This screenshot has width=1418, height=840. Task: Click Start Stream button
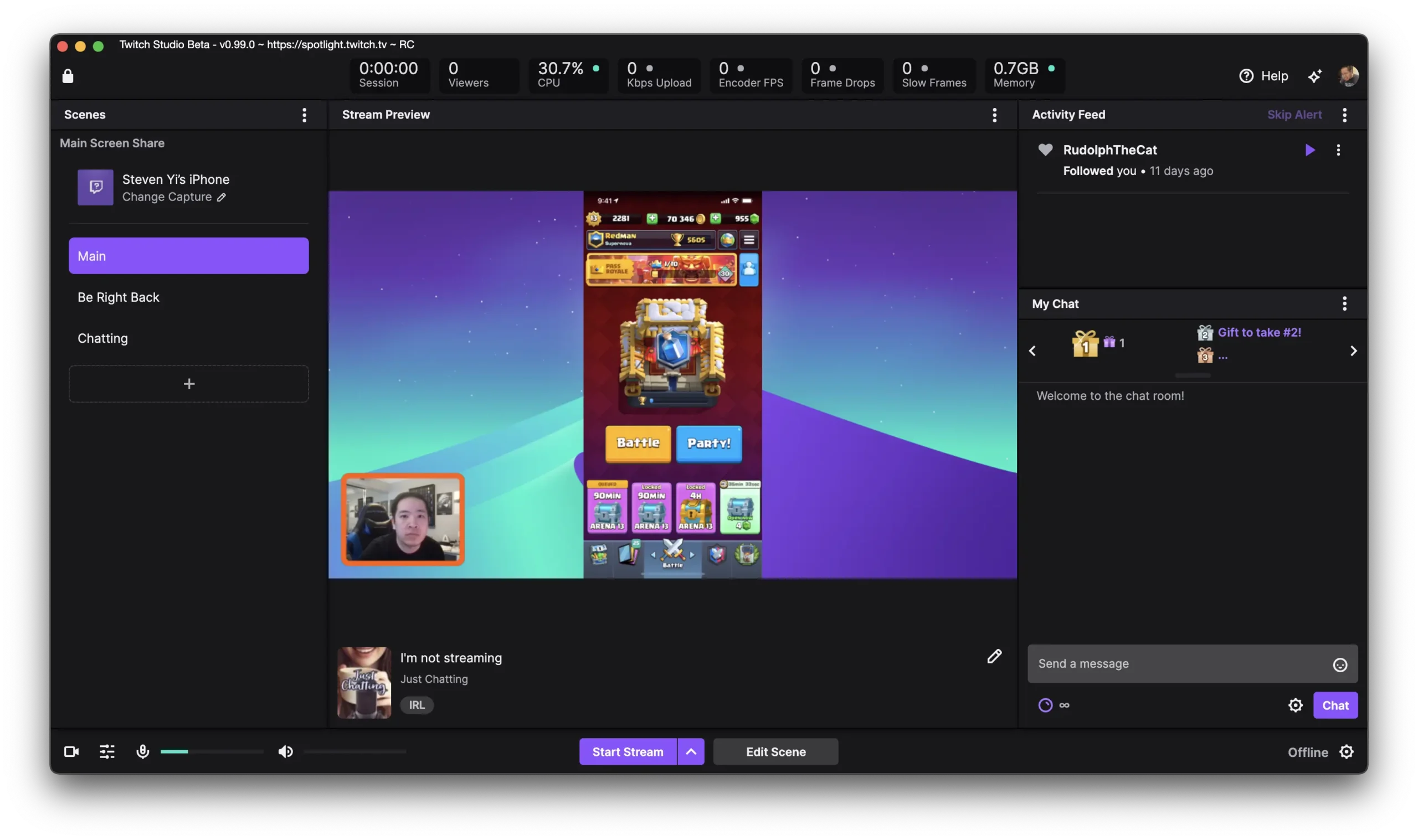click(x=628, y=752)
